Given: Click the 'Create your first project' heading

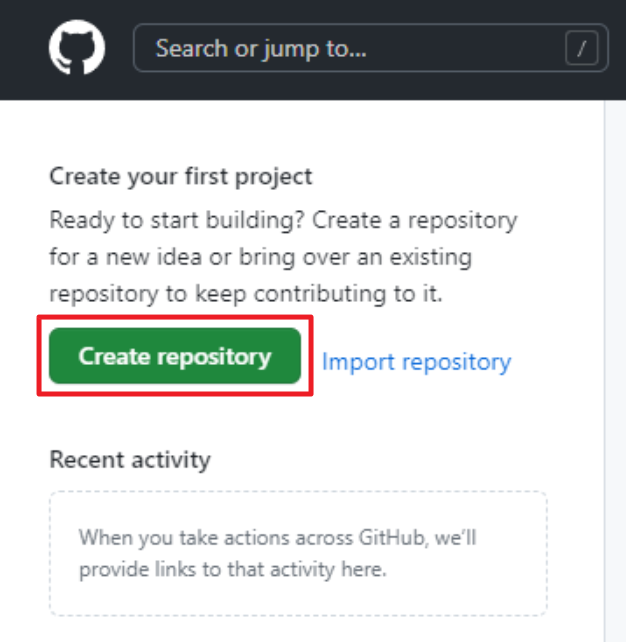Looking at the screenshot, I should [x=181, y=177].
